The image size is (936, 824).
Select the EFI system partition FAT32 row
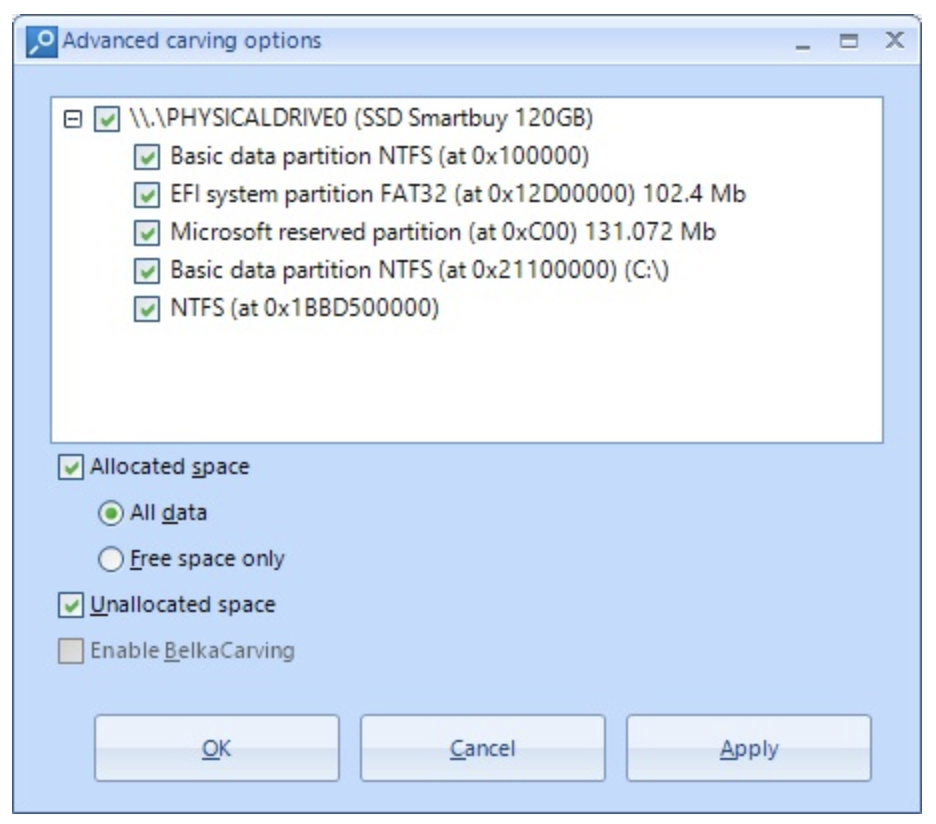point(458,195)
